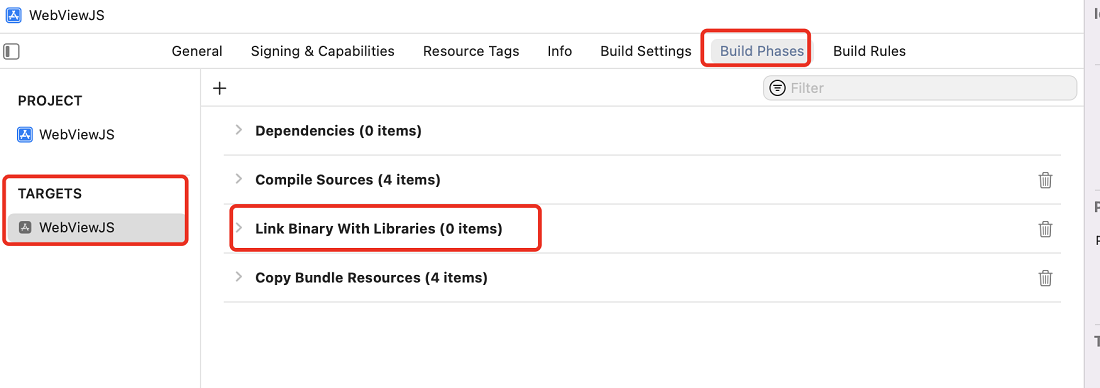This screenshot has width=1100, height=388.
Task: Expand Copy Bundle Resources chevron
Action: 239,277
